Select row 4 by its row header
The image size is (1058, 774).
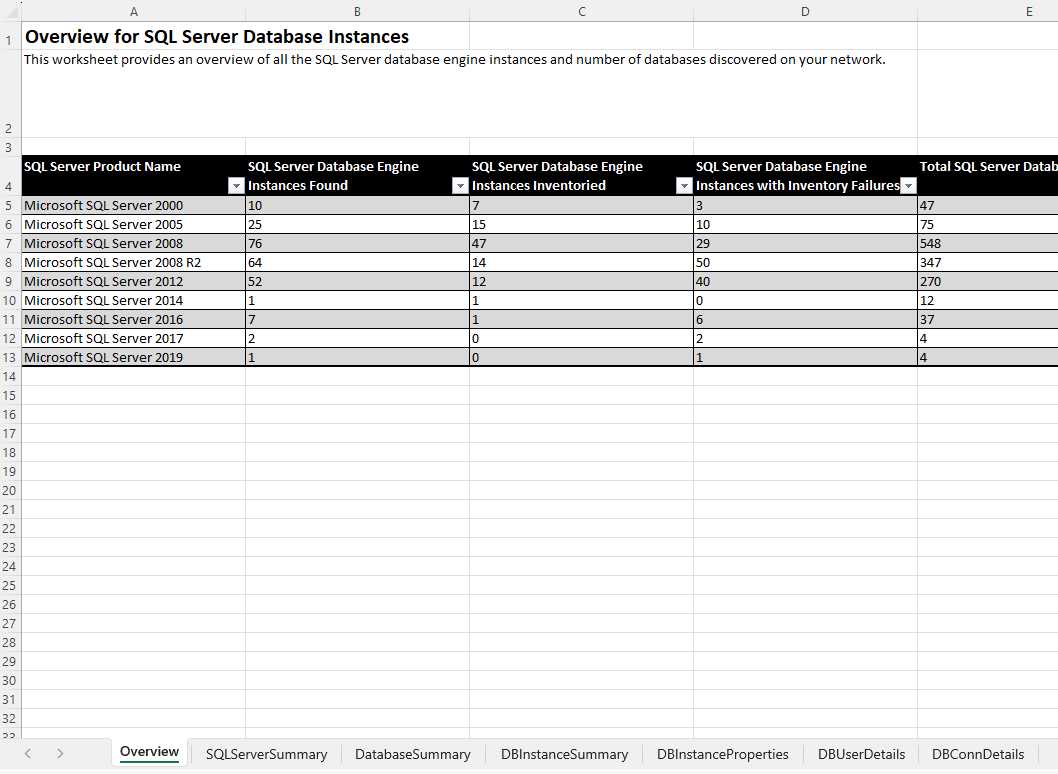pyautogui.click(x=10, y=176)
